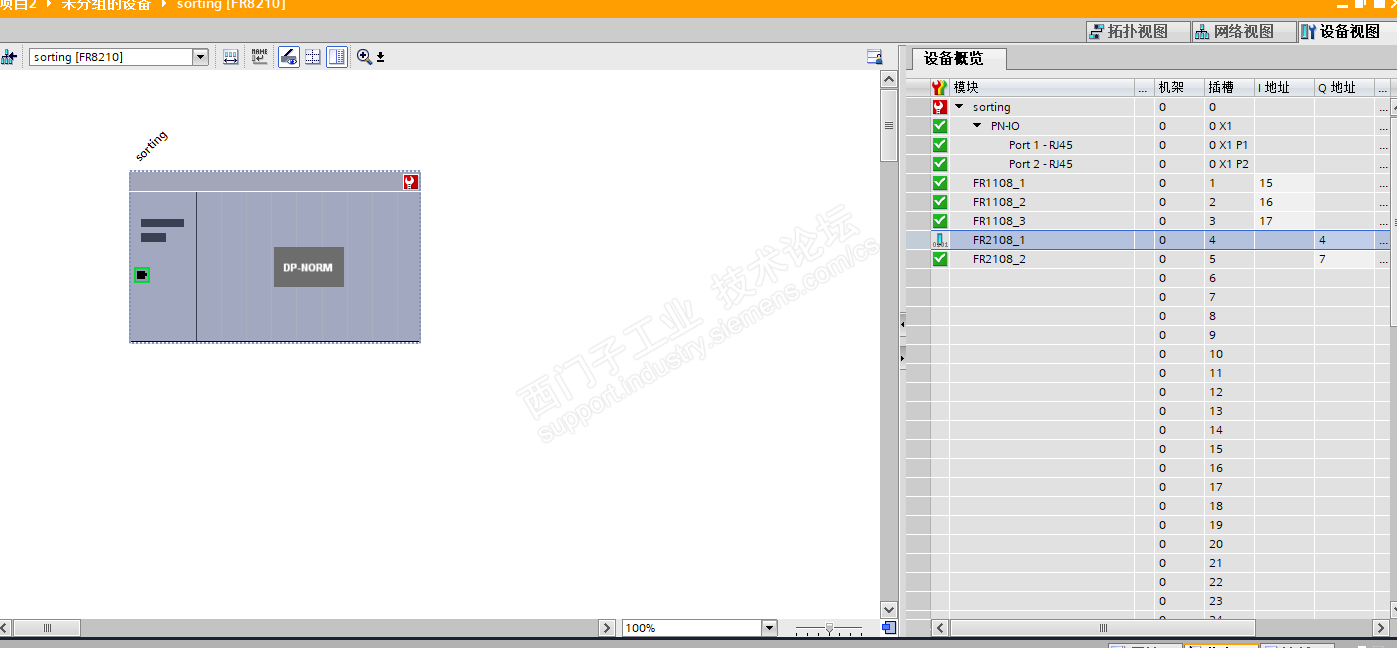Open the sorting [FR8210] device selector dropdown
Viewport: 1397px width, 648px height.
pos(200,57)
